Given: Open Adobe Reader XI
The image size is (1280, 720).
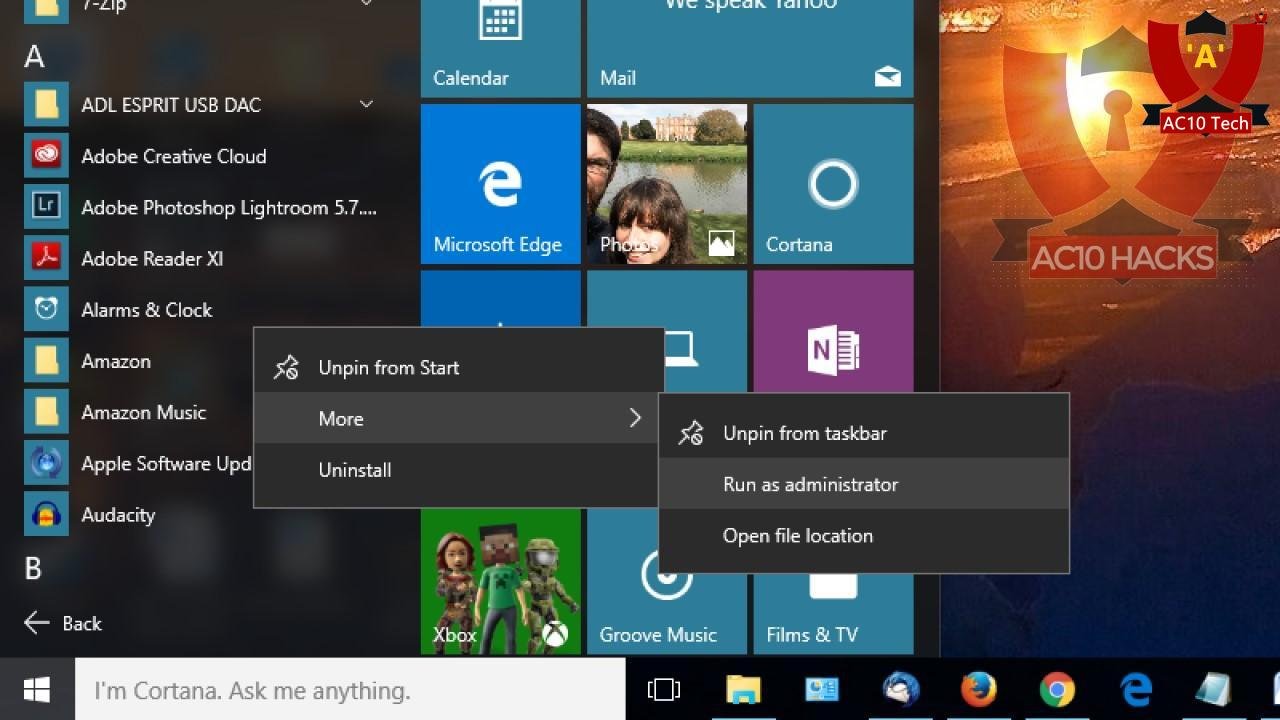Looking at the screenshot, I should click(152, 259).
